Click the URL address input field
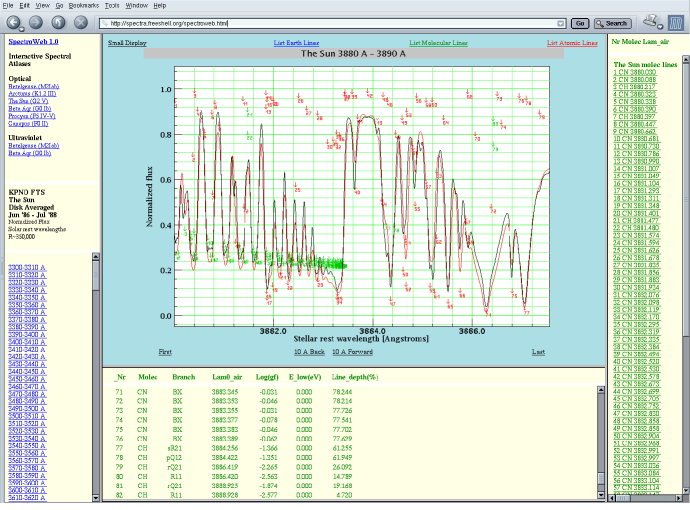 point(330,22)
